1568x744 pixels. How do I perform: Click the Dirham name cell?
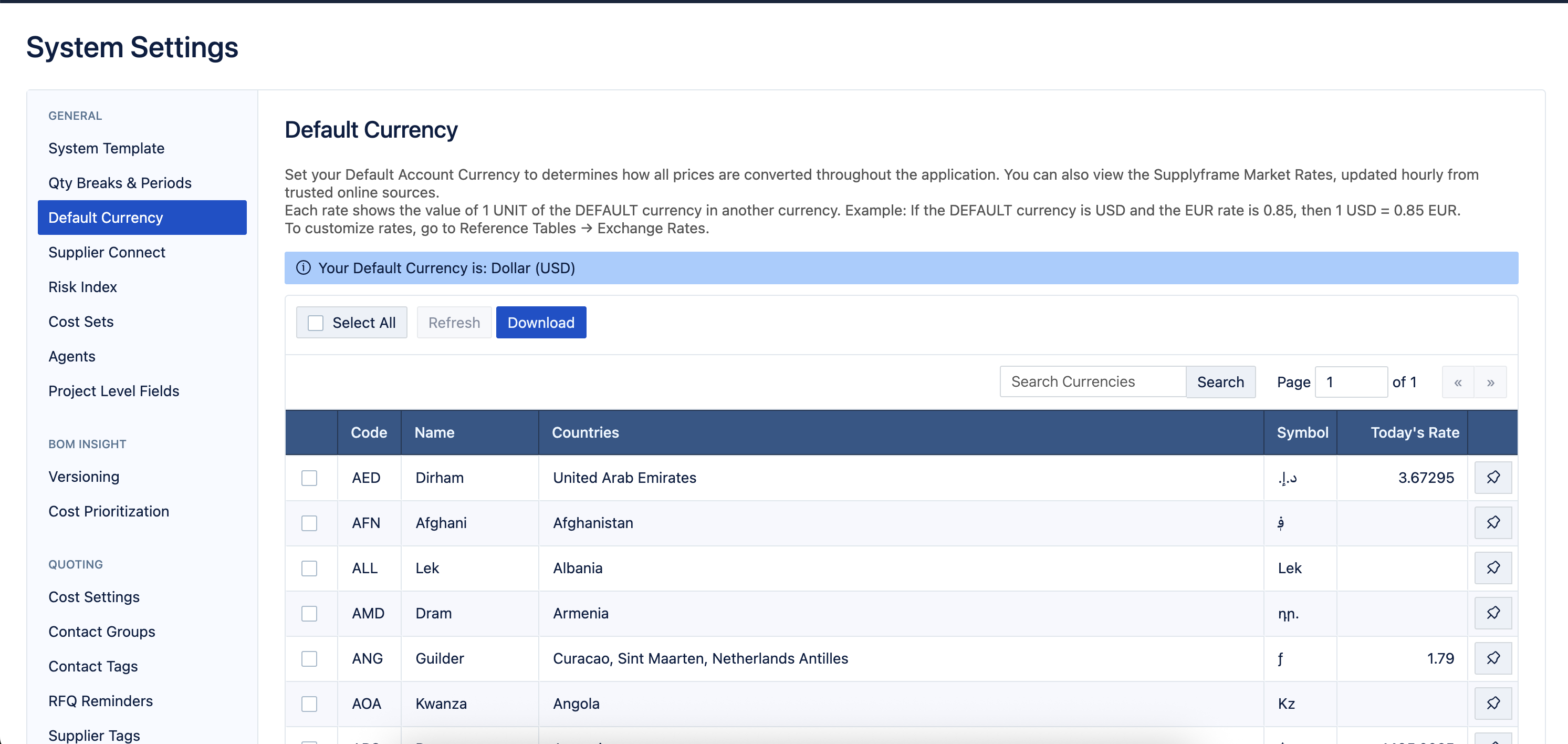pos(469,478)
